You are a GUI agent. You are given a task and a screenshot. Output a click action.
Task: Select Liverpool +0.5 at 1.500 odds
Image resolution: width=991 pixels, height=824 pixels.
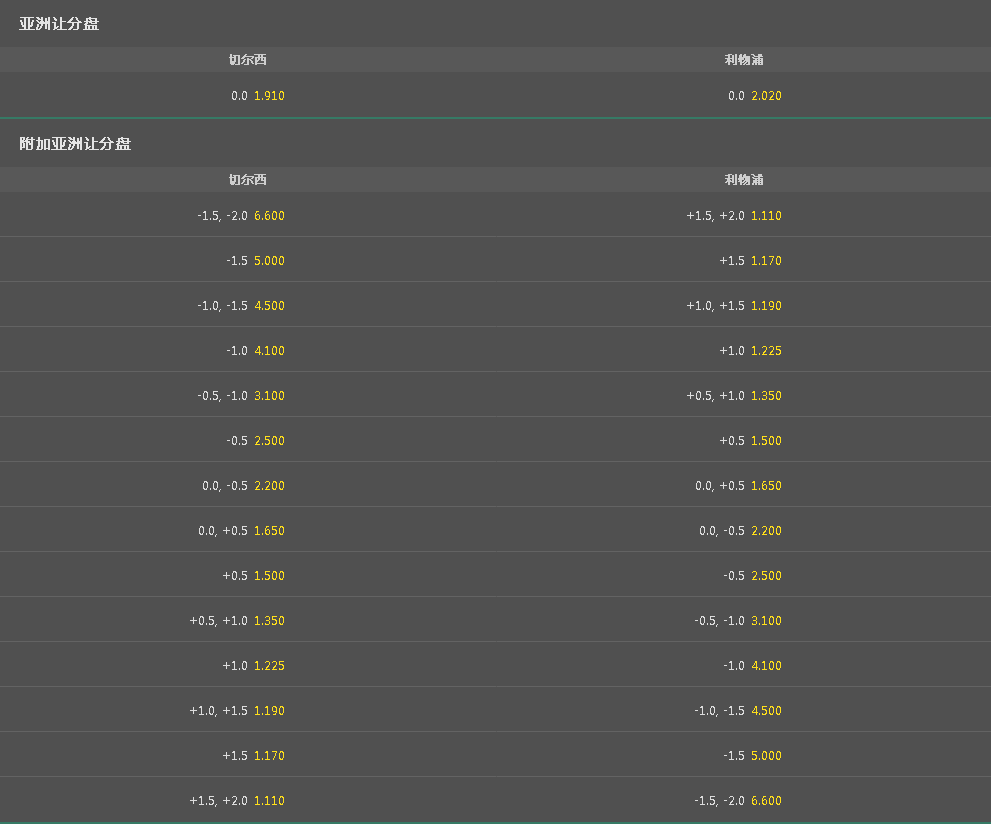click(x=748, y=440)
